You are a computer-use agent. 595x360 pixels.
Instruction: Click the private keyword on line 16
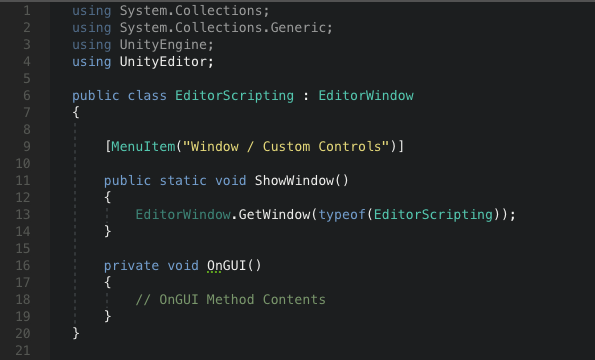[131, 266]
